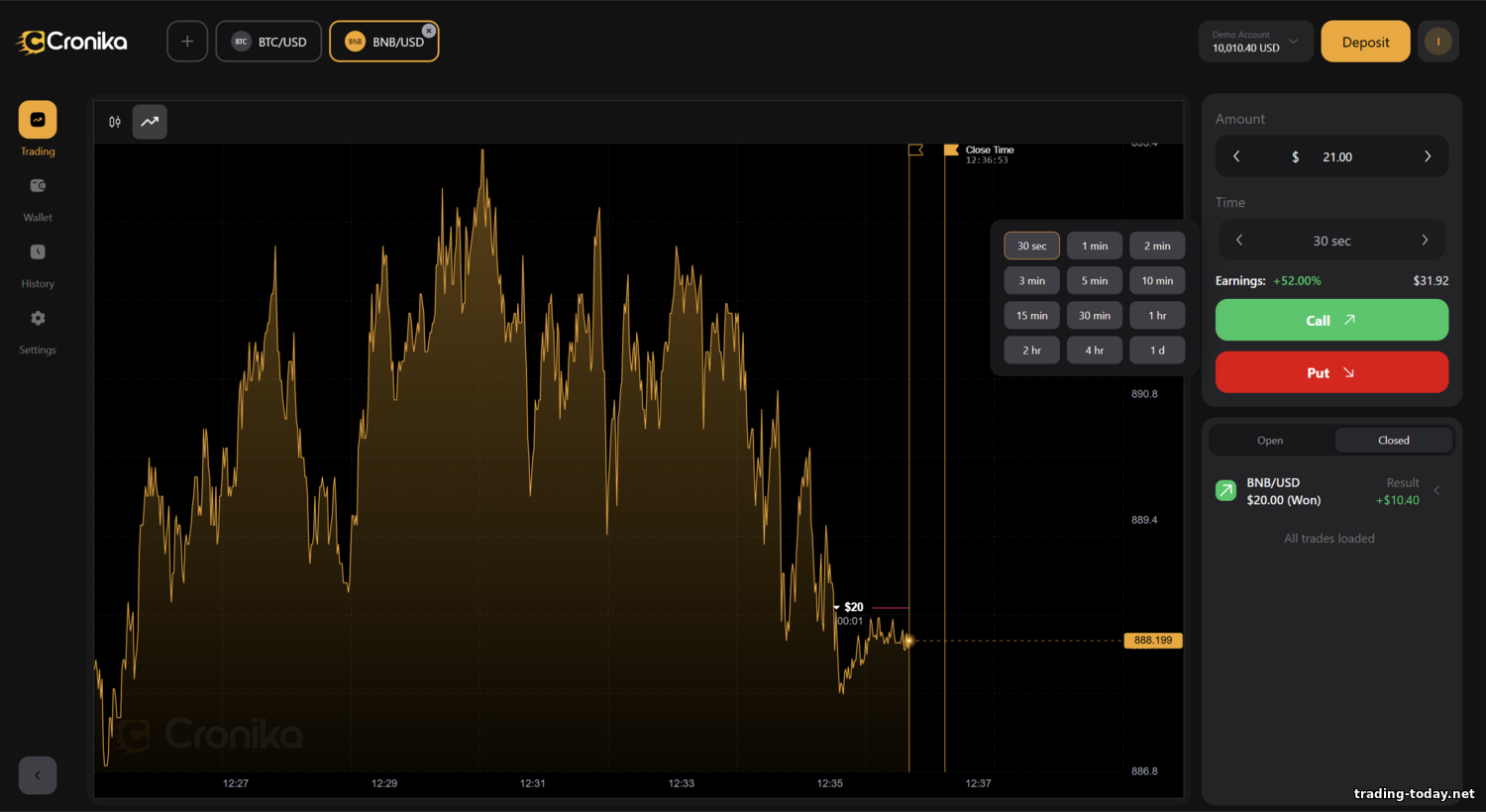Choose the 5 min time interval
This screenshot has width=1486, height=812.
click(x=1094, y=280)
